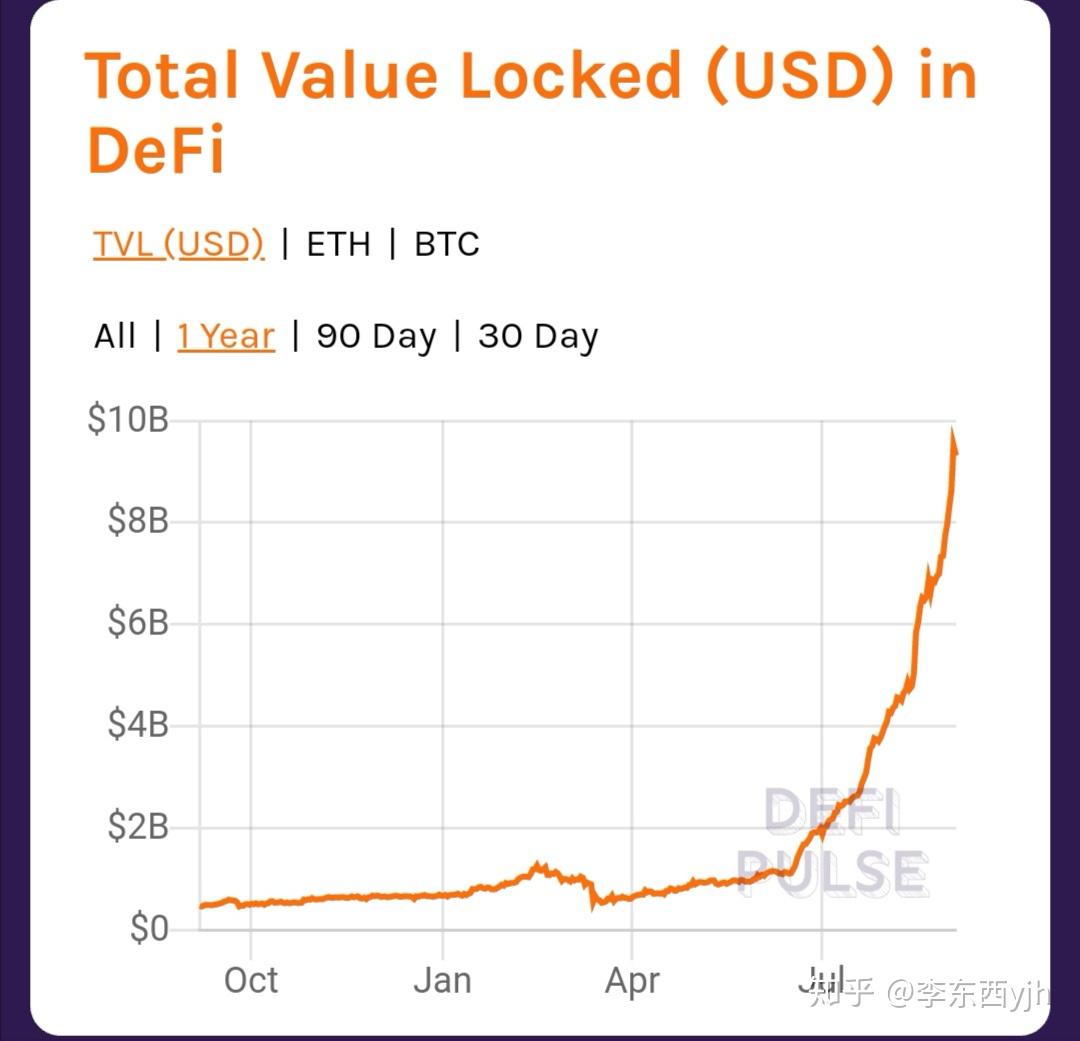Click the Jan axis label

[x=443, y=980]
